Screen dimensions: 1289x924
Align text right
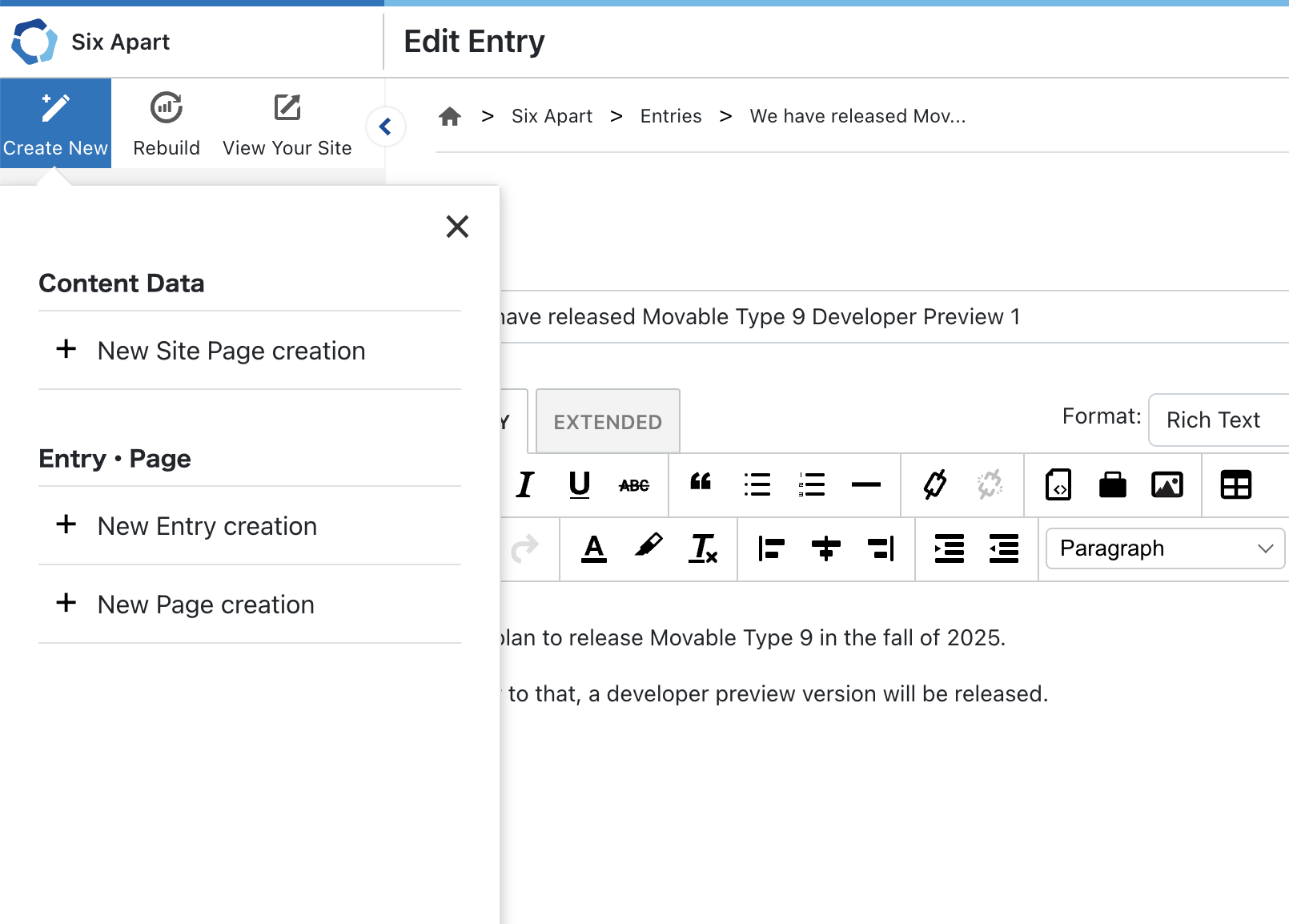pos(881,548)
